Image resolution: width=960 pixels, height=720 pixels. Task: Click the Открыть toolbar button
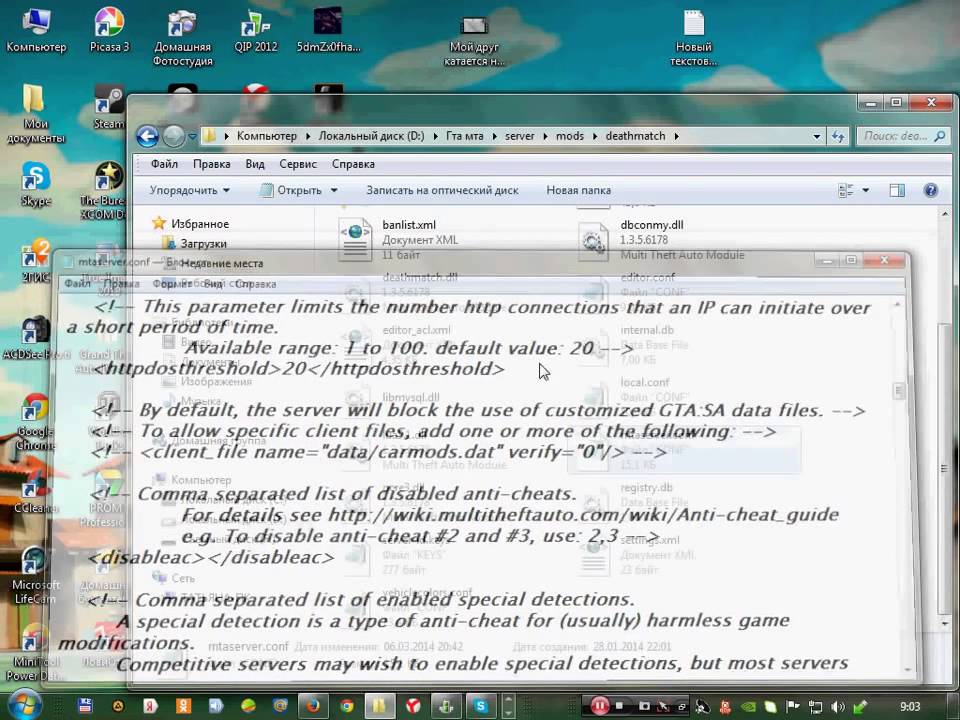292,190
